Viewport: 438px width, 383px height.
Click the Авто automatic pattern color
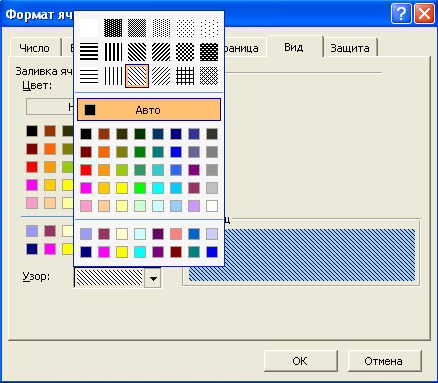149,109
